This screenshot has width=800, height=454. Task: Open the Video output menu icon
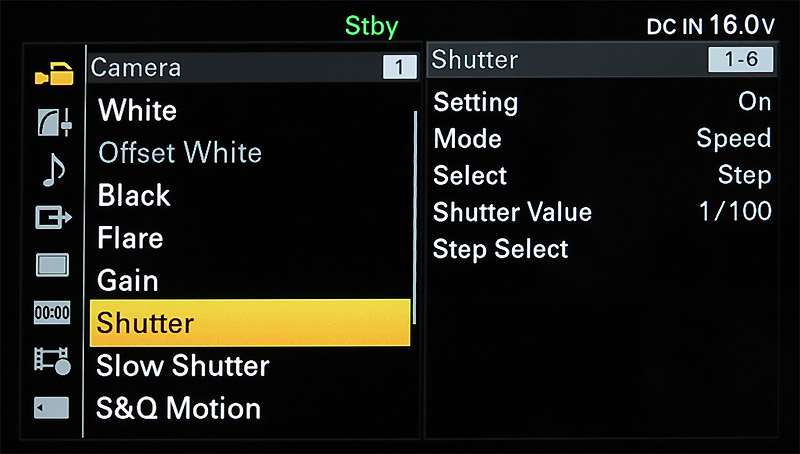coord(54,217)
